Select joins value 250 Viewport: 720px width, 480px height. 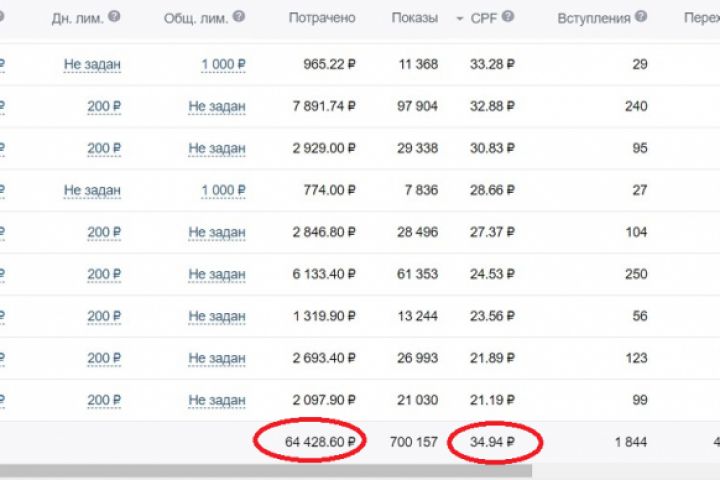[x=636, y=274]
